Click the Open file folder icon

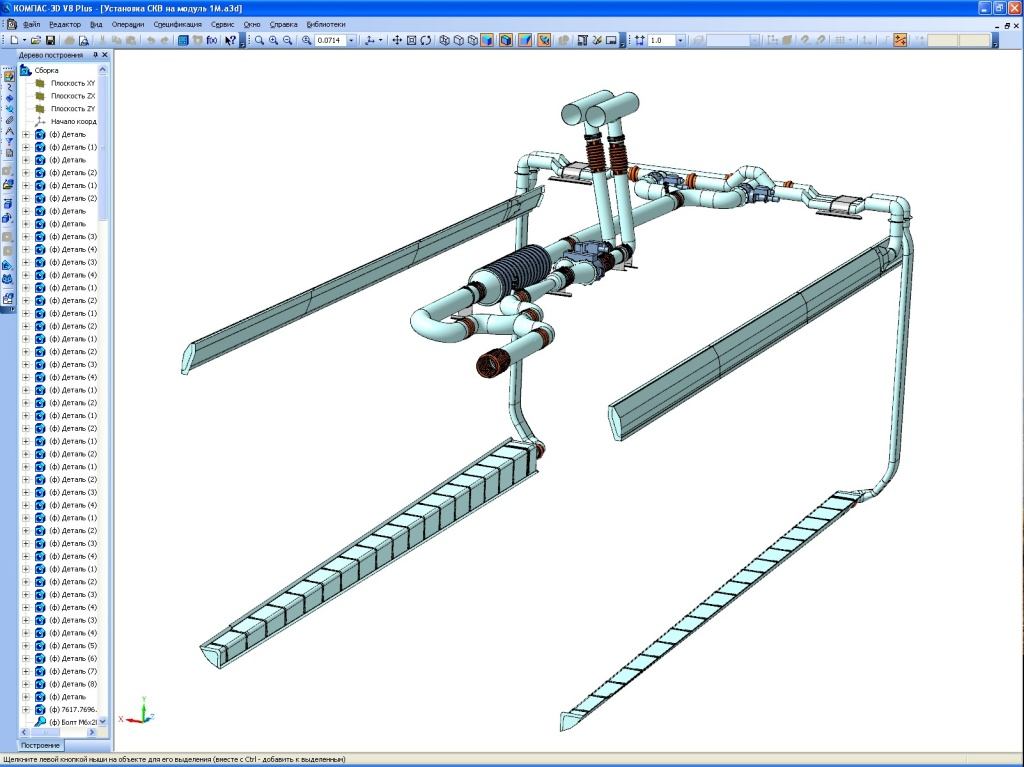(35, 41)
